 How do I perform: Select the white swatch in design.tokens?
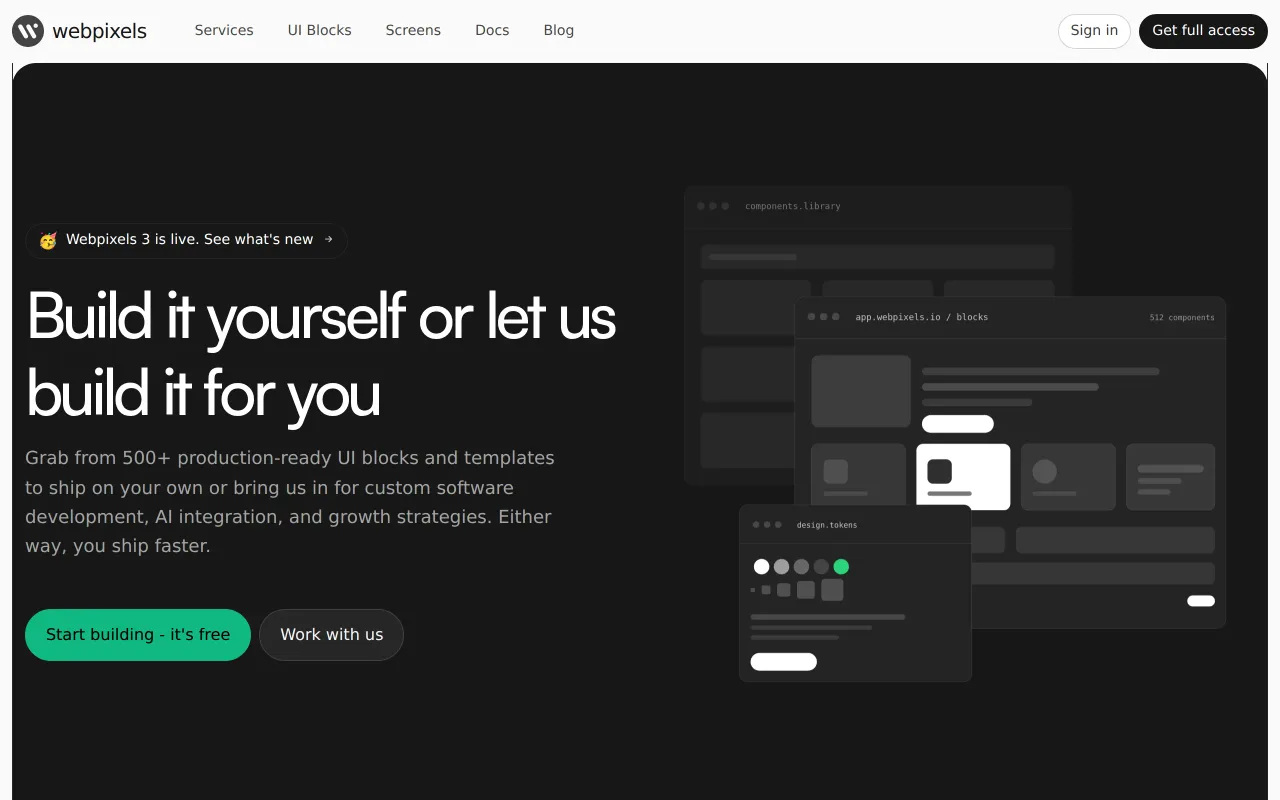point(761,567)
